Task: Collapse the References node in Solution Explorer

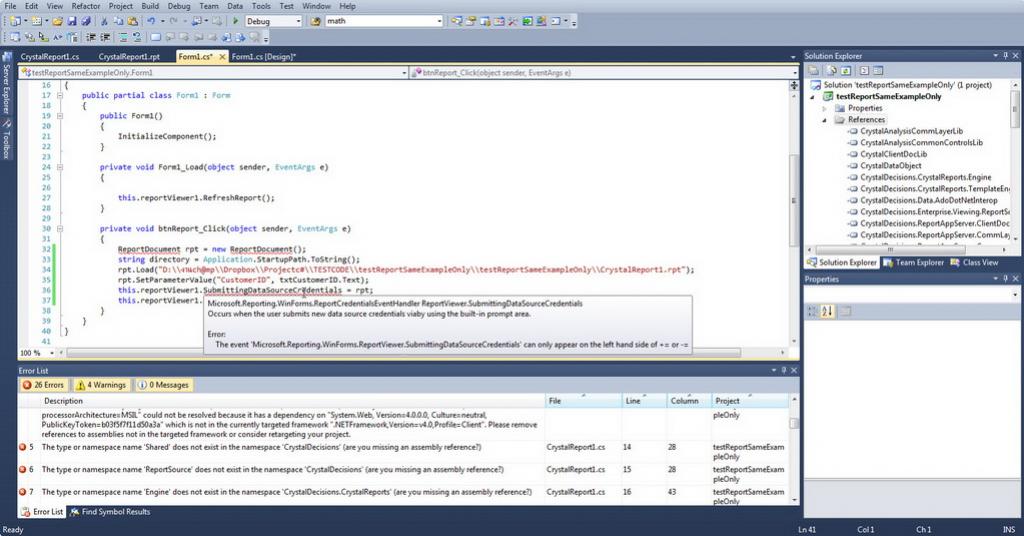Action: click(824, 120)
